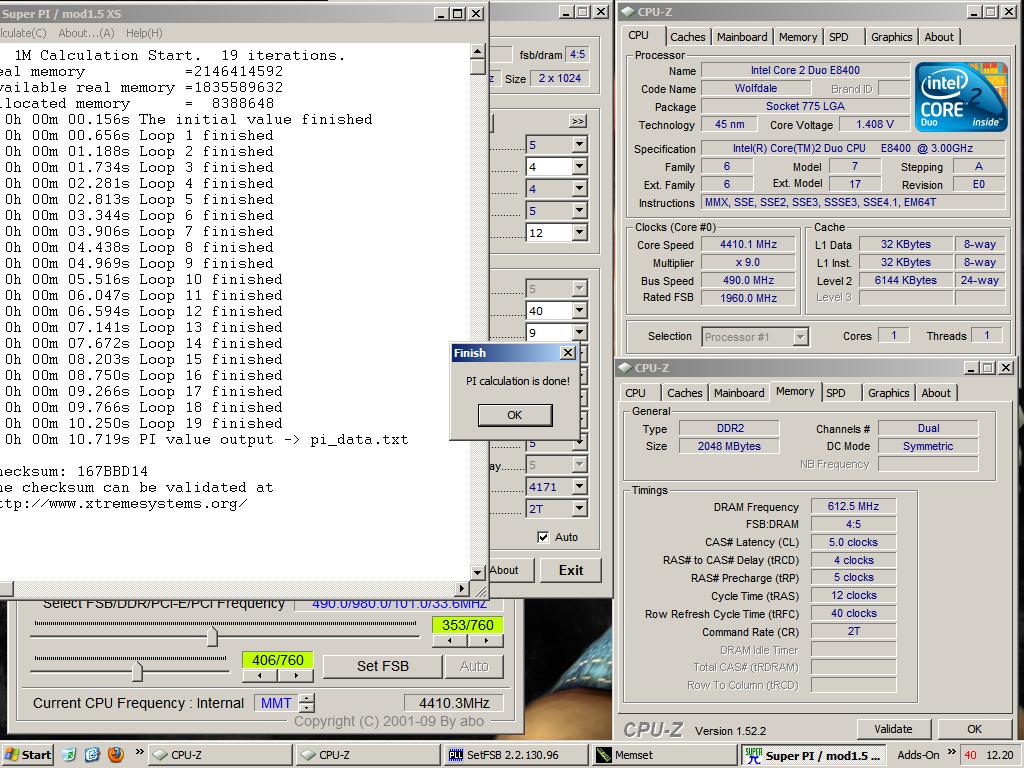
Task: Click the 4410.3MHz current frequency field
Action: [x=454, y=703]
